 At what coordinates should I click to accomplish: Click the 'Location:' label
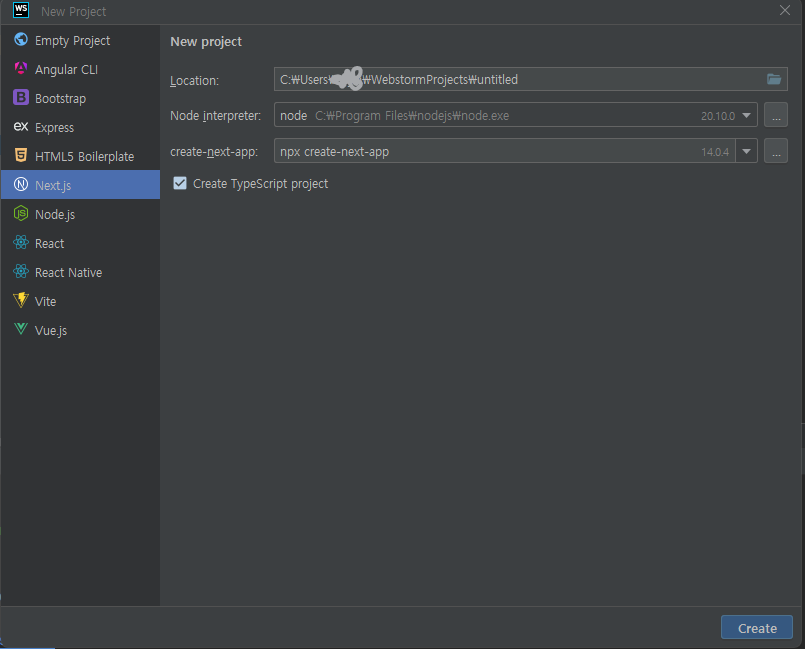point(195,81)
